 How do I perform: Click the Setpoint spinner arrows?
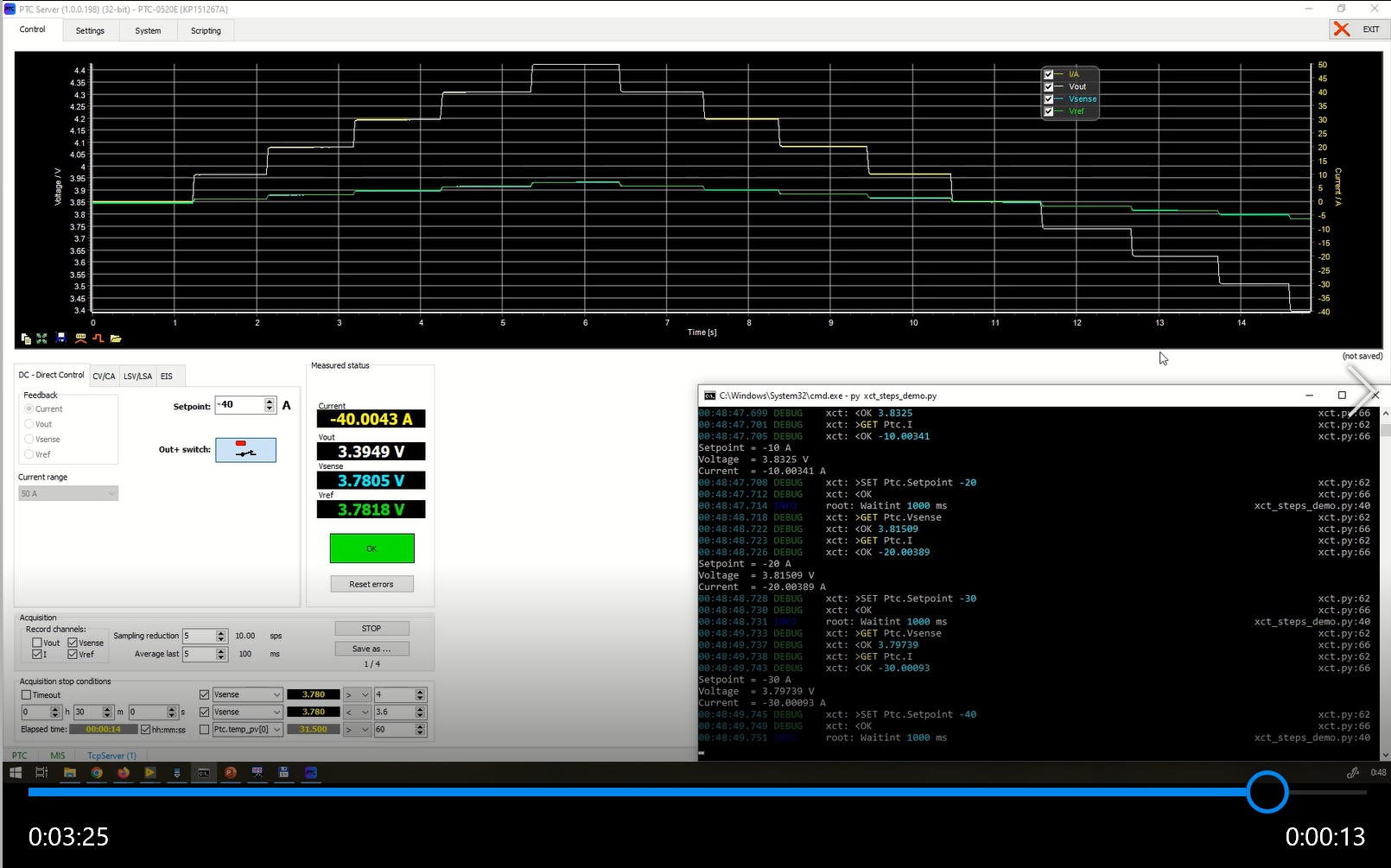click(x=270, y=405)
